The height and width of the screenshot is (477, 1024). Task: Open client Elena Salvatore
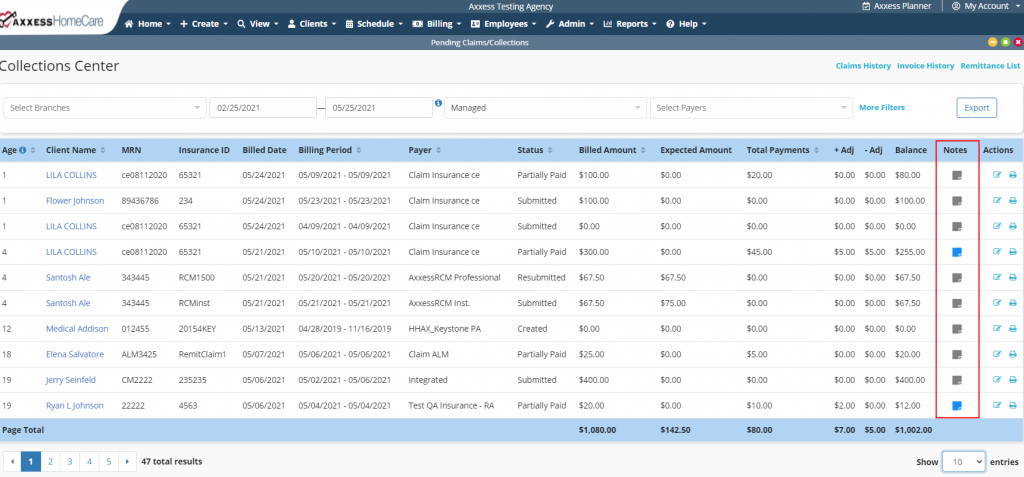pos(74,354)
